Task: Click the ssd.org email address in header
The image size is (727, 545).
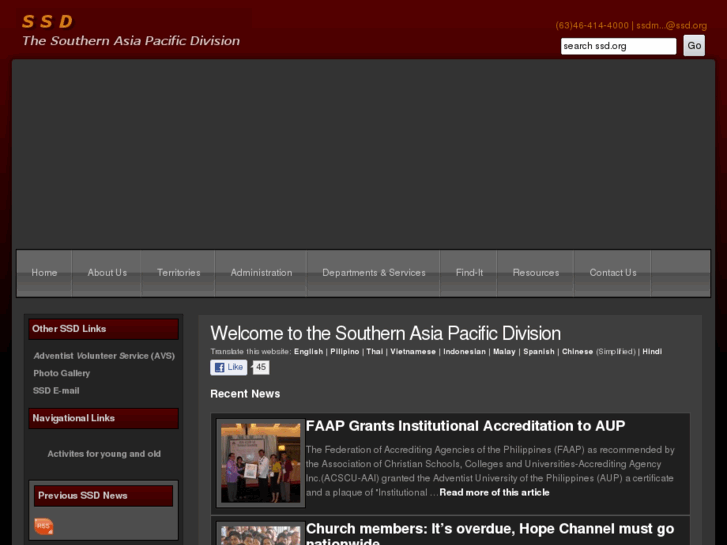Action: click(x=671, y=26)
